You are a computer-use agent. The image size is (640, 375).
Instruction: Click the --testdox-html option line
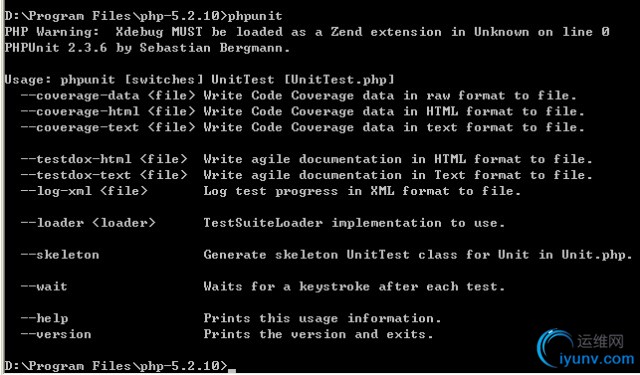pyautogui.click(x=306, y=159)
